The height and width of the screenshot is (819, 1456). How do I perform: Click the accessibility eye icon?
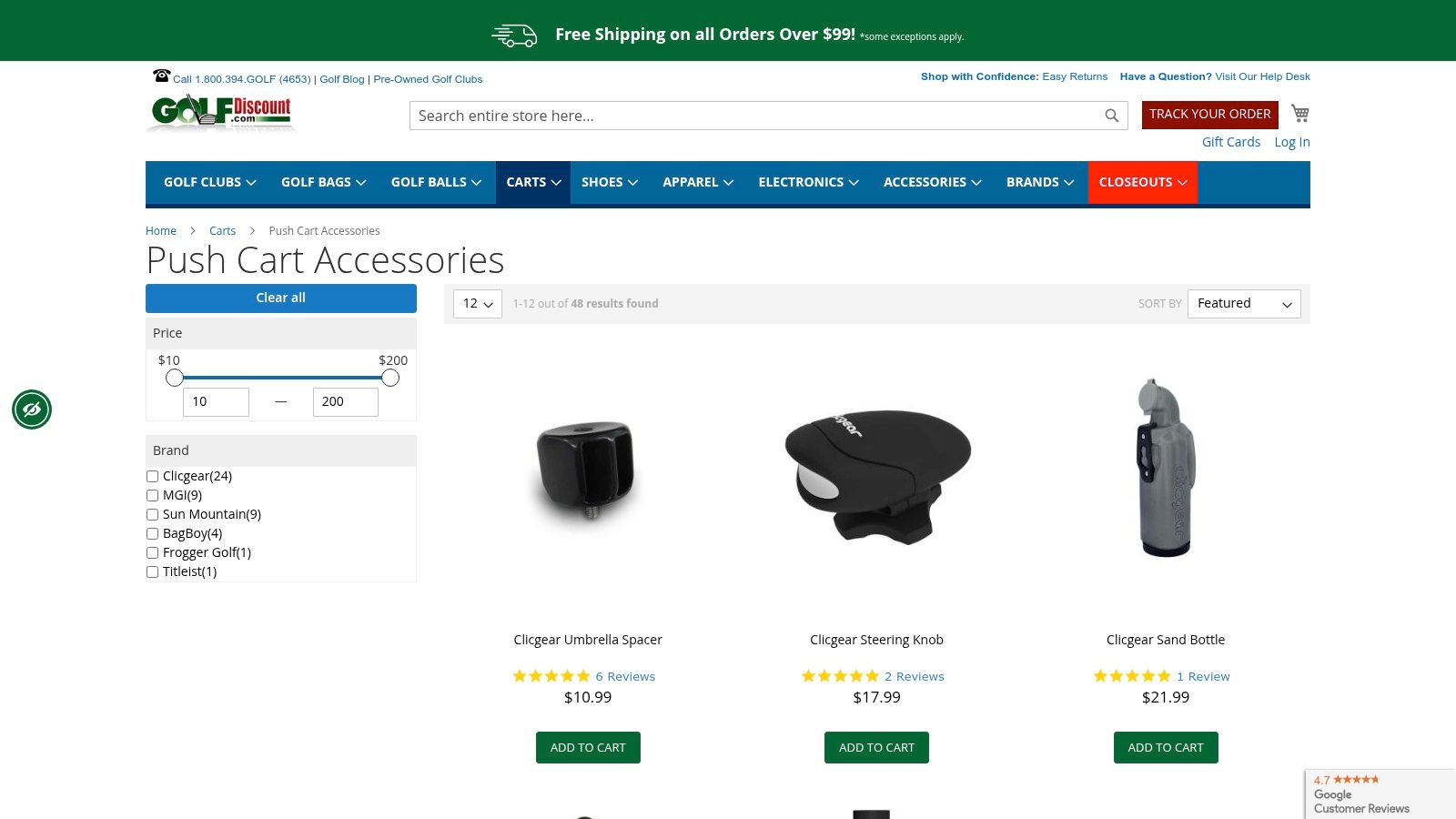(x=32, y=409)
